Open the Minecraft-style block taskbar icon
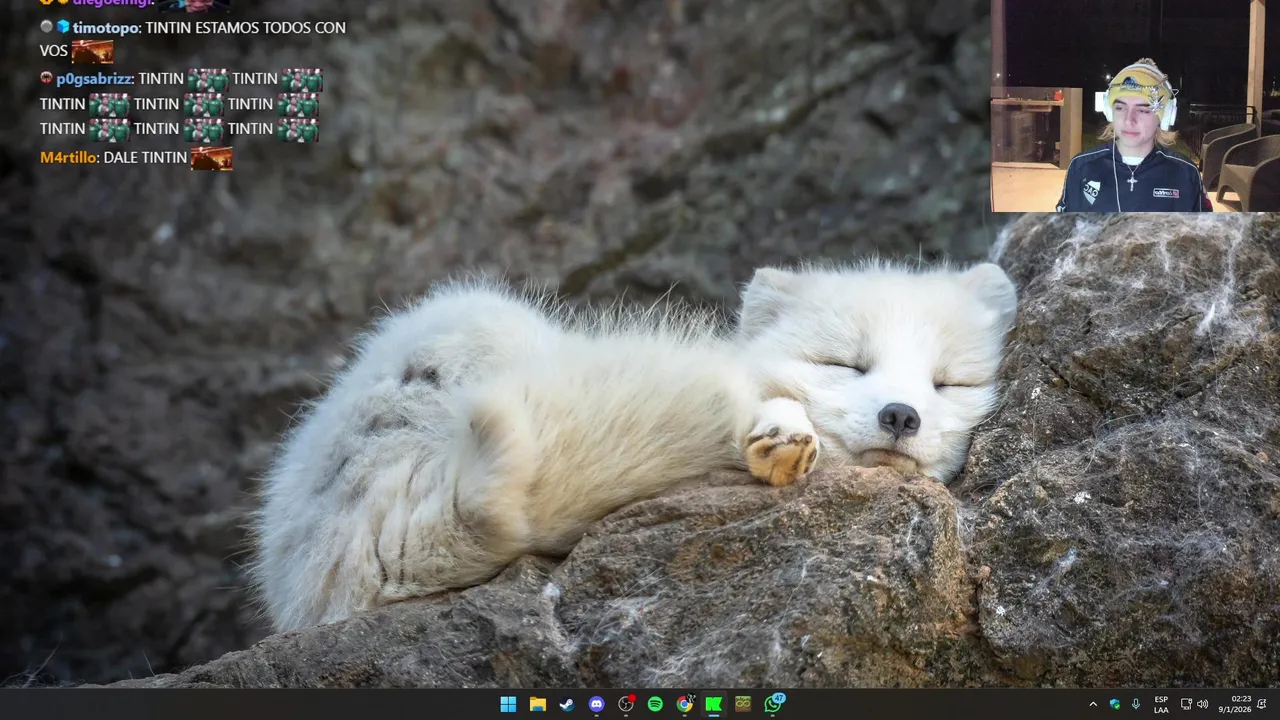 pos(743,704)
